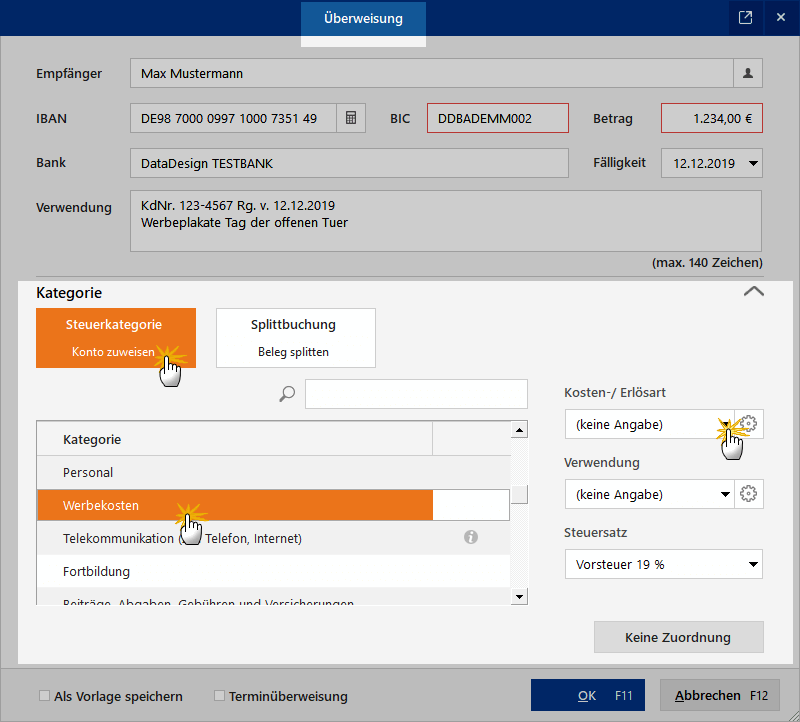
Task: Select Steuerkategorie Konto zuweisen tile
Action: point(116,338)
